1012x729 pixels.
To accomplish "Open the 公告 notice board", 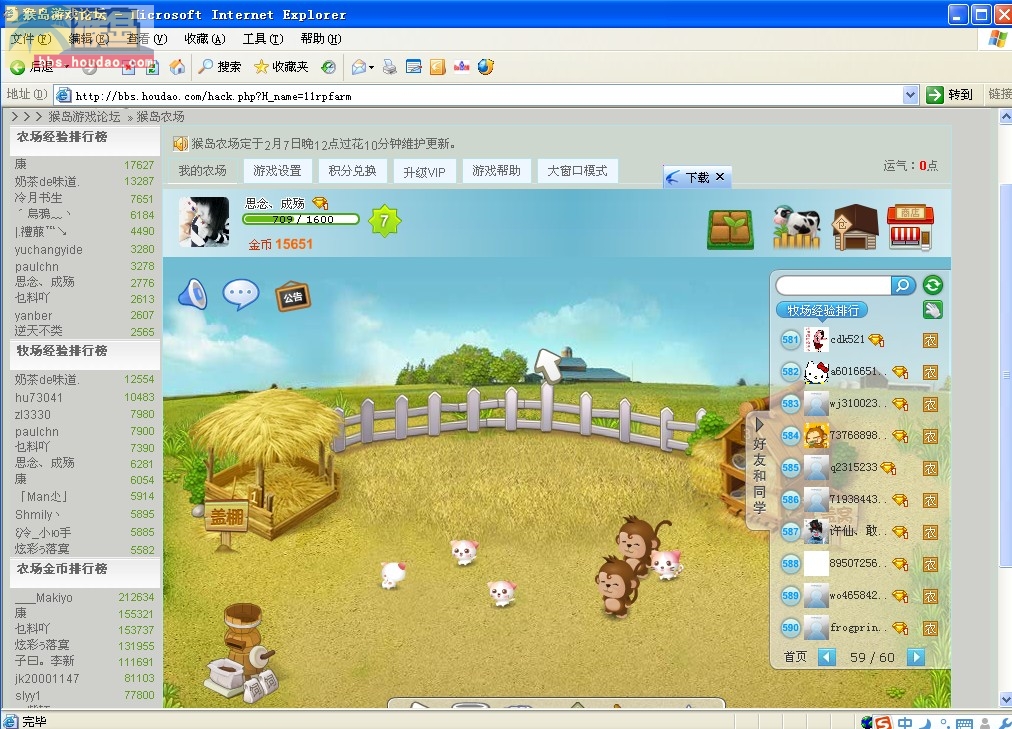I will pos(292,297).
